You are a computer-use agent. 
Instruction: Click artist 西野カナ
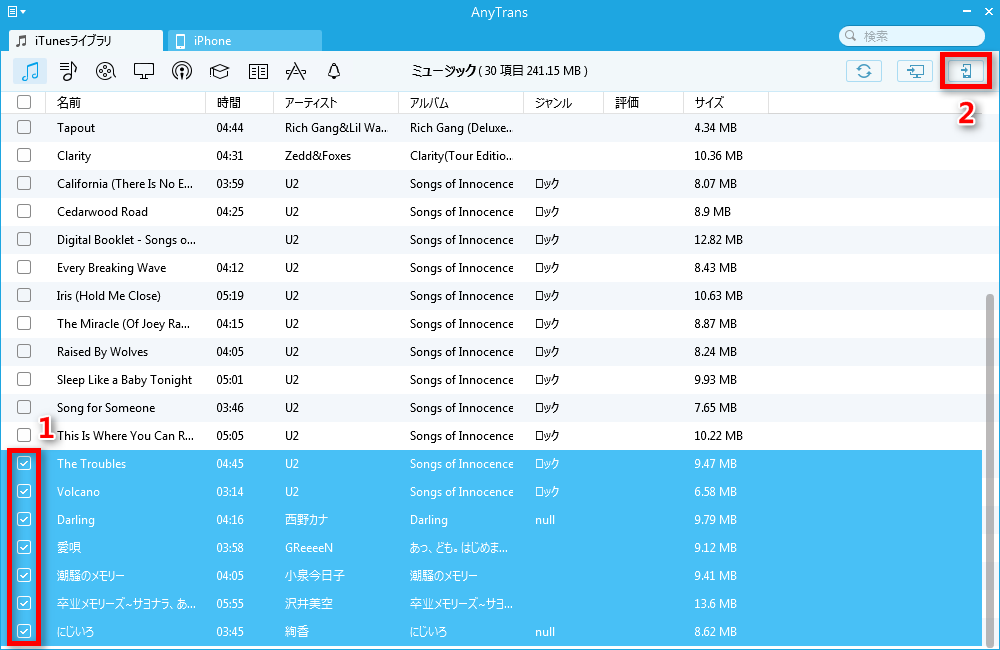tap(306, 519)
